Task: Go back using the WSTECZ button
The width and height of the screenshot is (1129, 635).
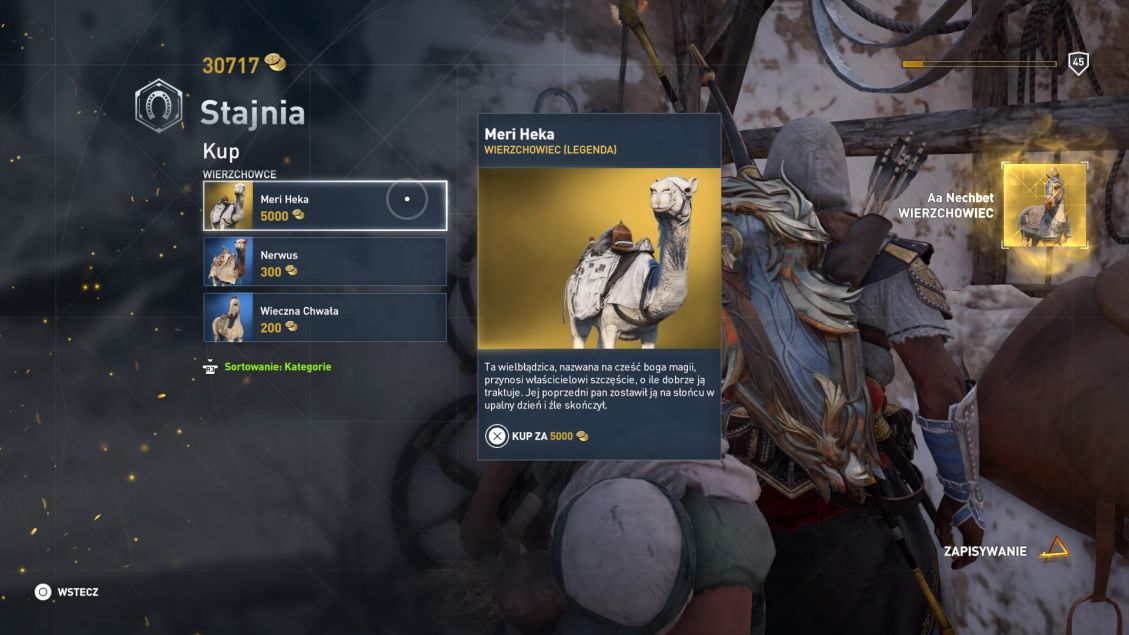Action: pyautogui.click(x=67, y=592)
